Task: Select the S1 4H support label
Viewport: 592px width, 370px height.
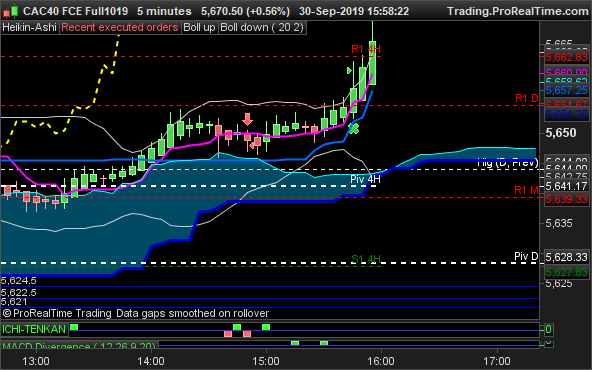Action: pyautogui.click(x=365, y=259)
